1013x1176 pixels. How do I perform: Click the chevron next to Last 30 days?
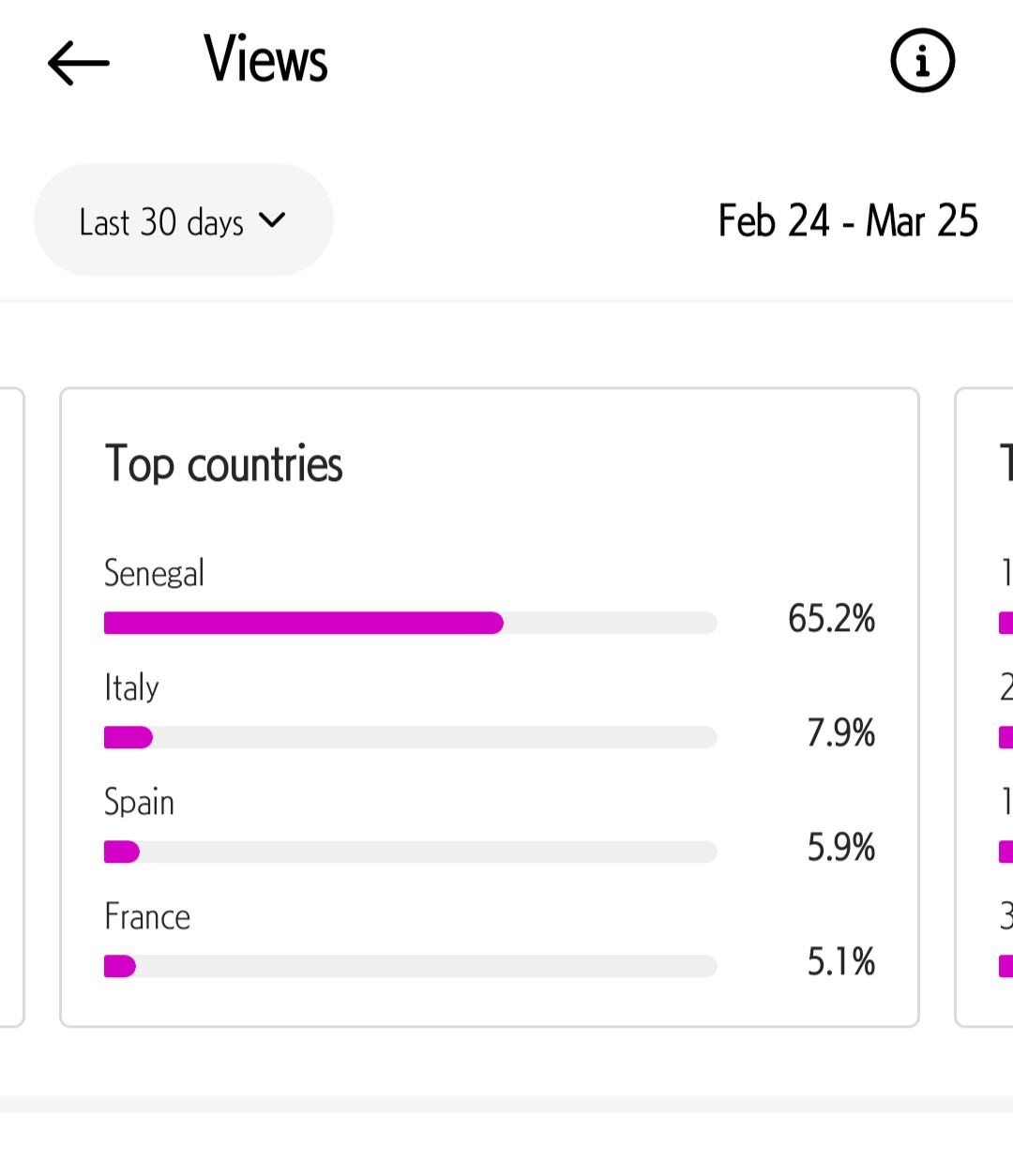pyautogui.click(x=272, y=220)
